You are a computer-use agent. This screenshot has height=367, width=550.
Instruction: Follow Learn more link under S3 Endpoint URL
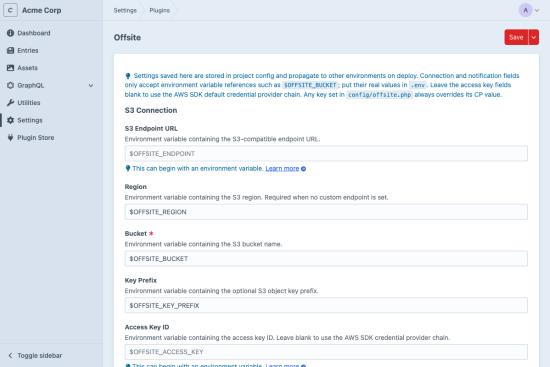[282, 168]
